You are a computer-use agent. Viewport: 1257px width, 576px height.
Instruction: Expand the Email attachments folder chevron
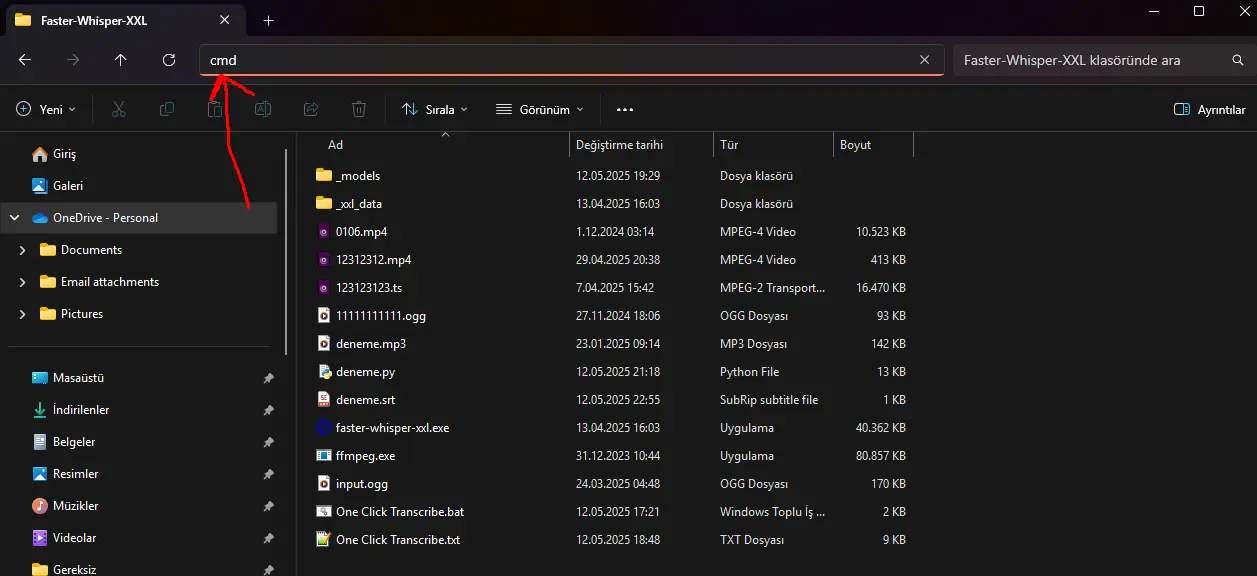click(22, 282)
